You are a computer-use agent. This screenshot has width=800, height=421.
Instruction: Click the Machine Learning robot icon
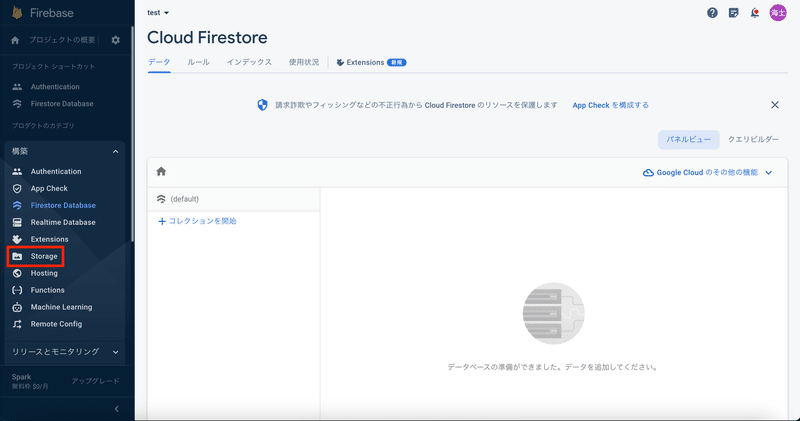click(x=17, y=307)
